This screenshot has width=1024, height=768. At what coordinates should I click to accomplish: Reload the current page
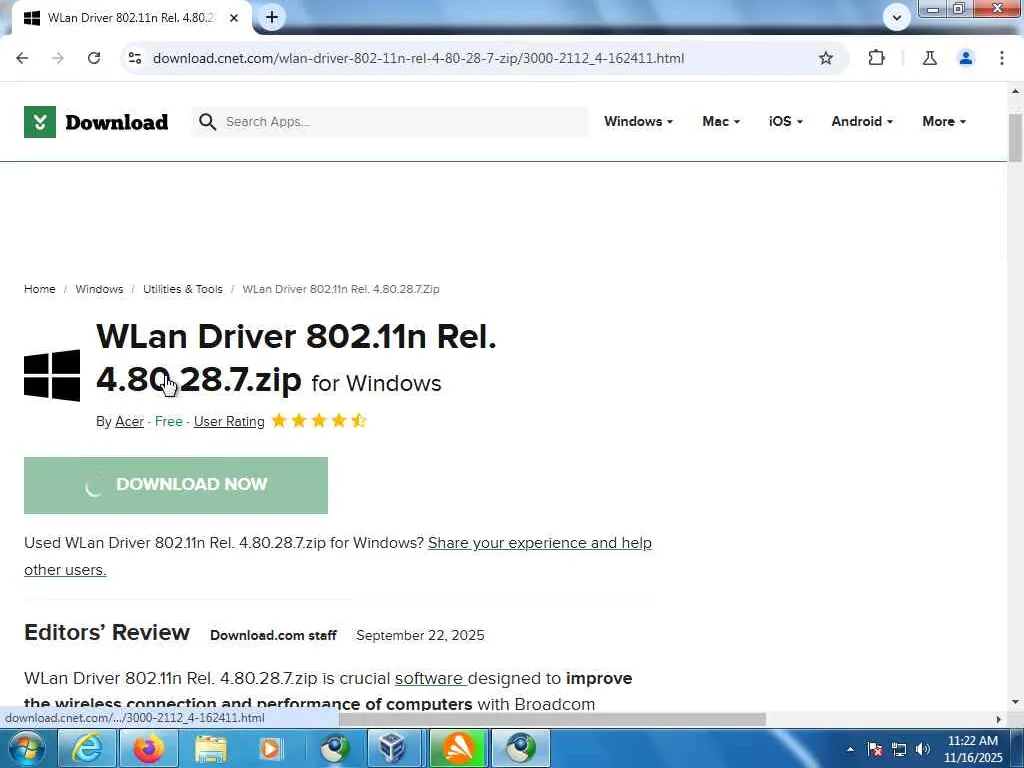click(x=94, y=58)
